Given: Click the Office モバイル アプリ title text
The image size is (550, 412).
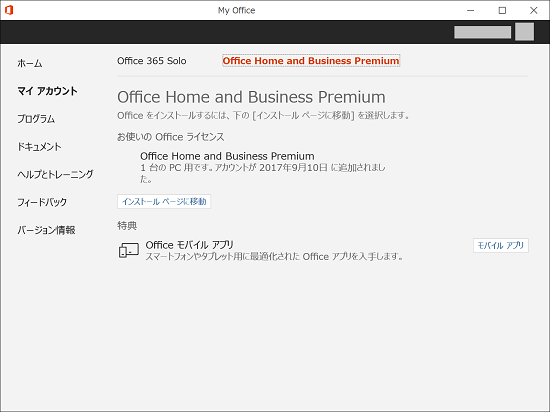Looking at the screenshot, I should coord(189,245).
